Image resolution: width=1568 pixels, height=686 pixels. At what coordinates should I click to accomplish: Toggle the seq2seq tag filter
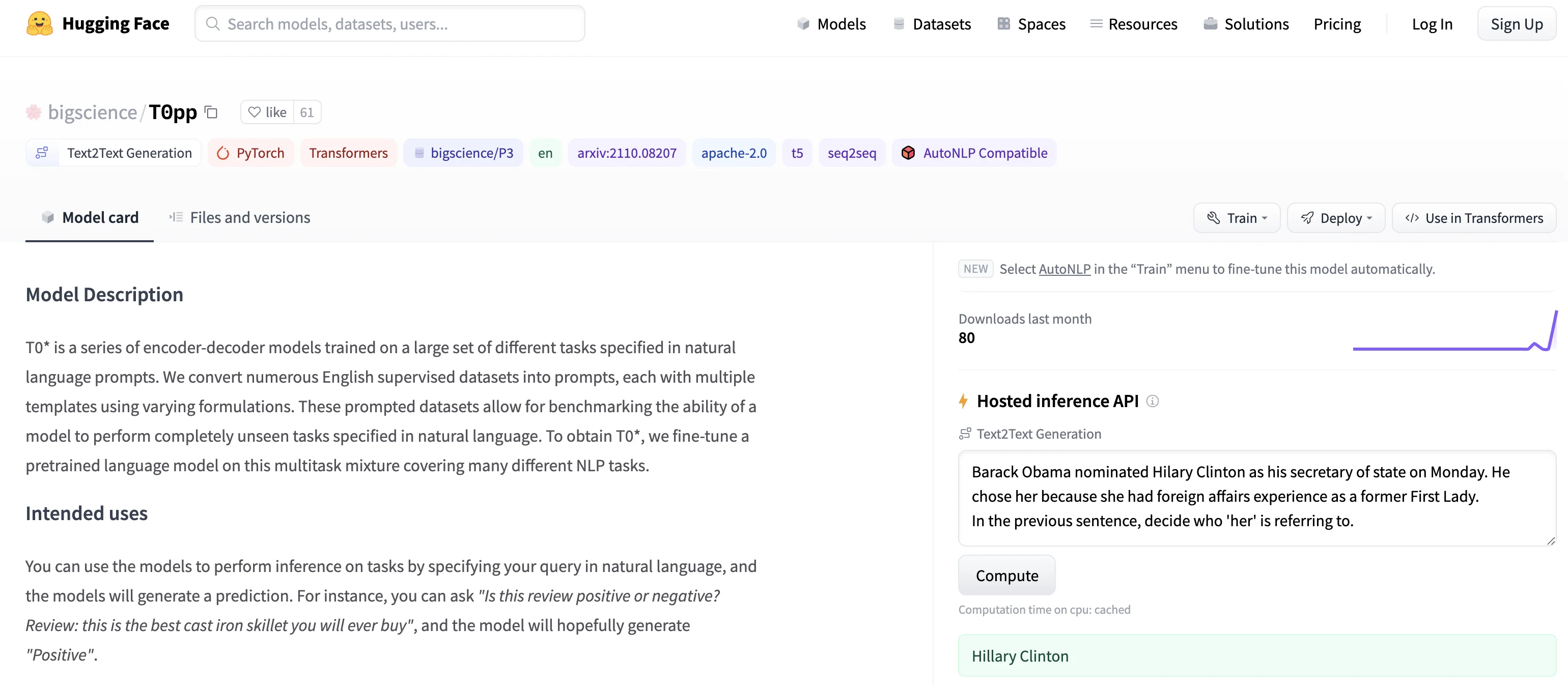coord(852,153)
